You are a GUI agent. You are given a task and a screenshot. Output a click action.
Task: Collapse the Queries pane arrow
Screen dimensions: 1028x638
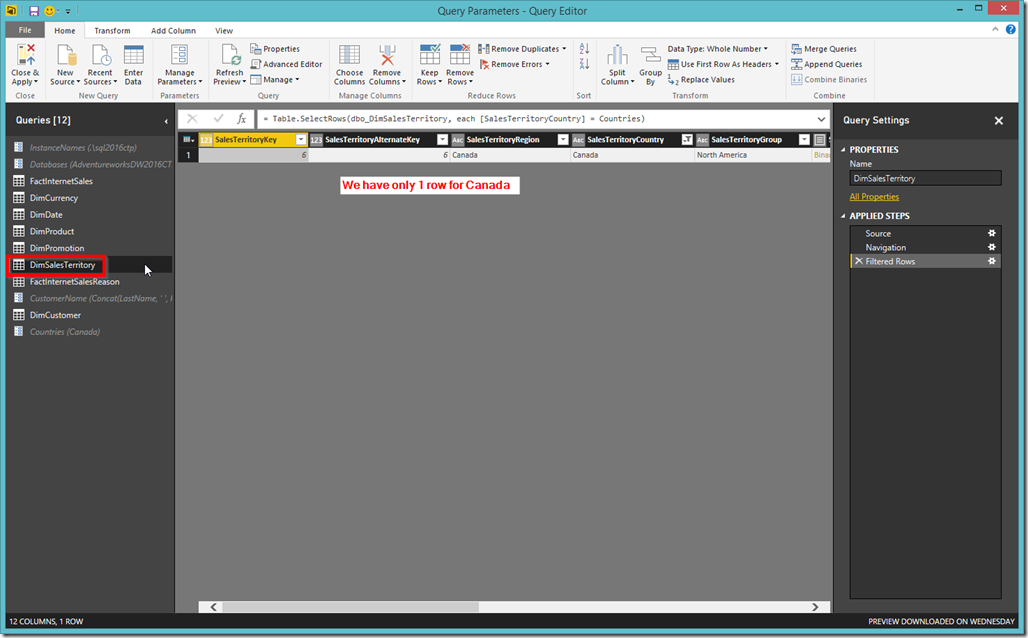pyautogui.click(x=166, y=121)
